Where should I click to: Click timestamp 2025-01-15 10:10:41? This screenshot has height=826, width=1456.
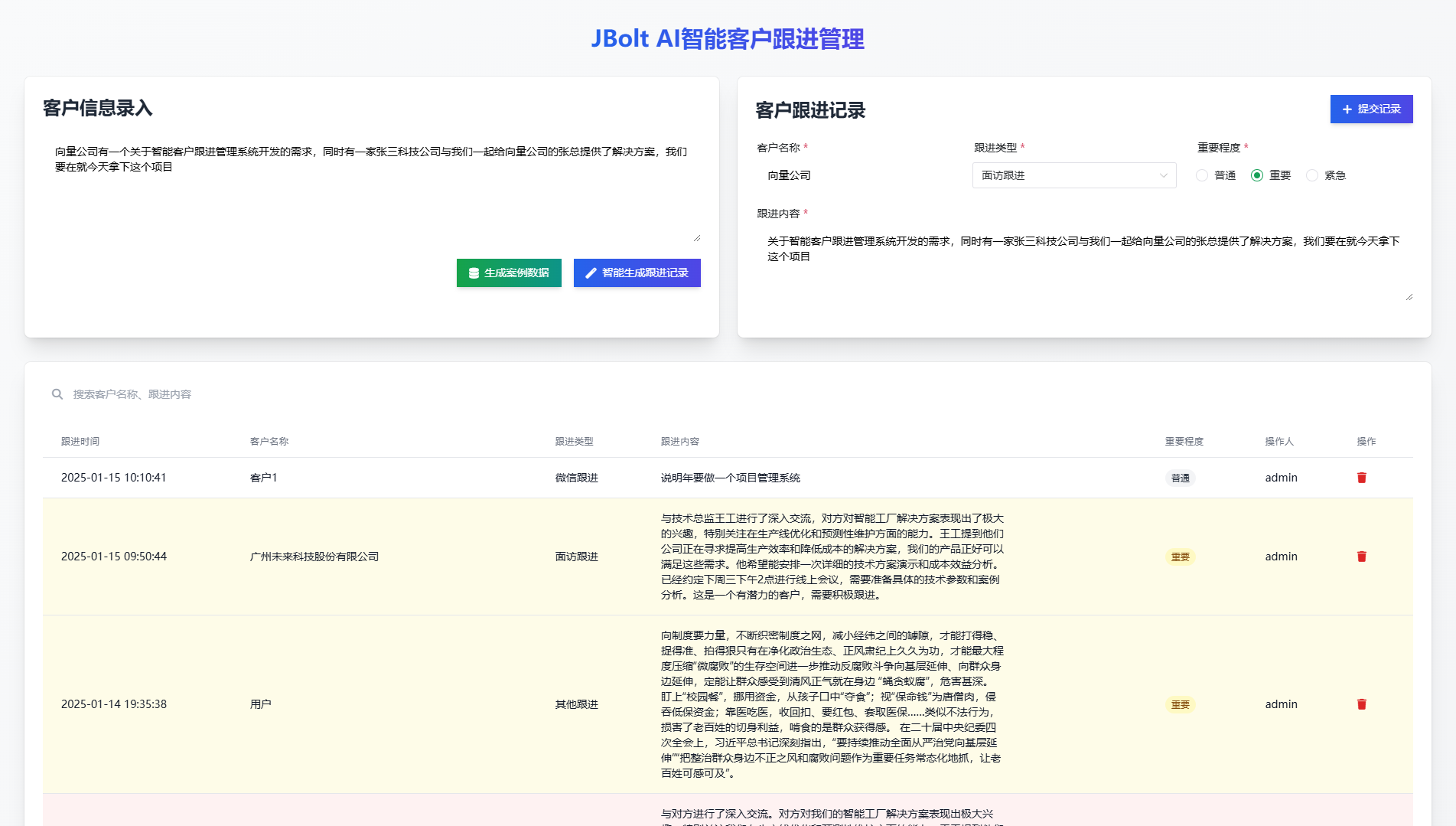point(114,478)
